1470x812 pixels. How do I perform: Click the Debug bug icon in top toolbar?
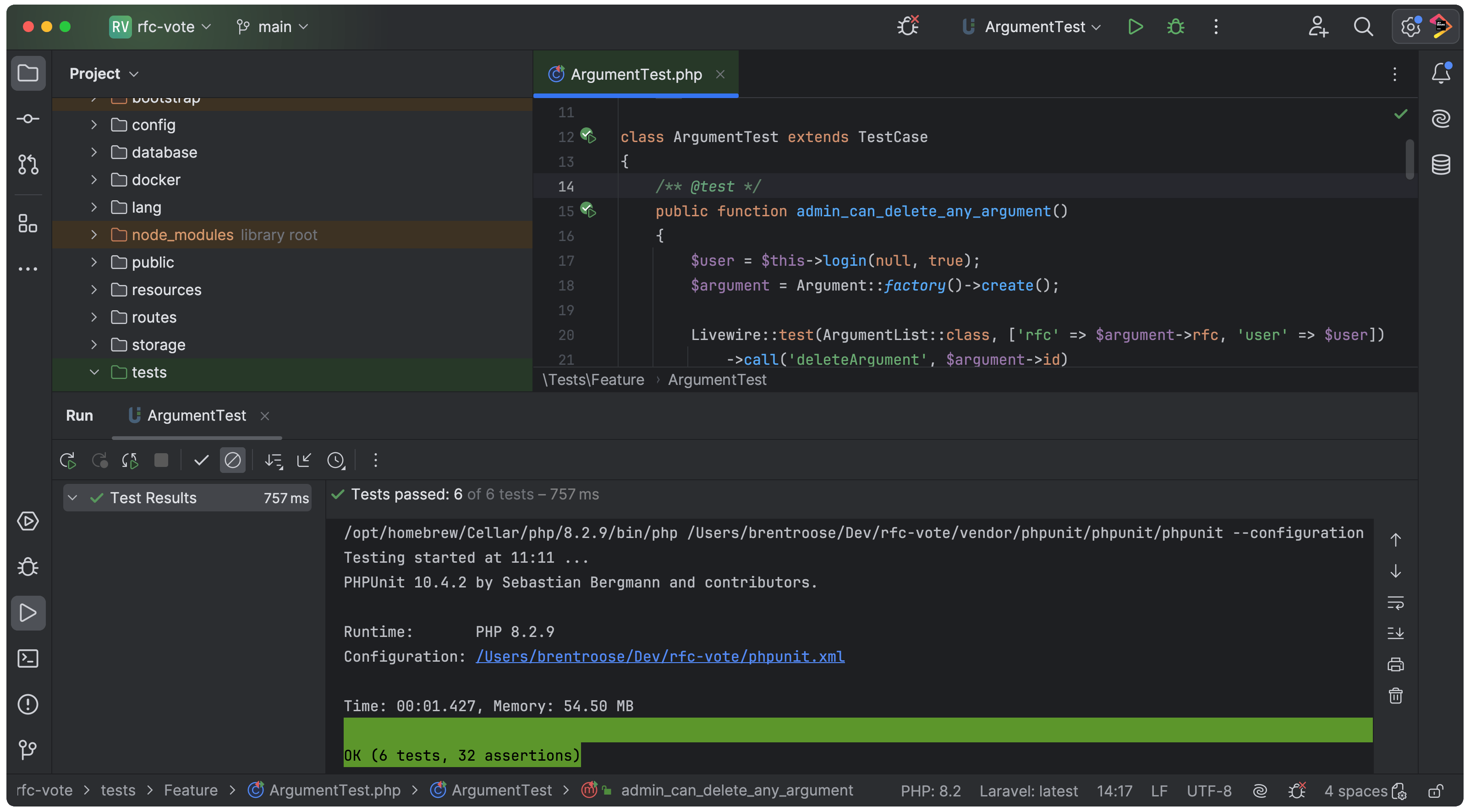coord(1175,27)
